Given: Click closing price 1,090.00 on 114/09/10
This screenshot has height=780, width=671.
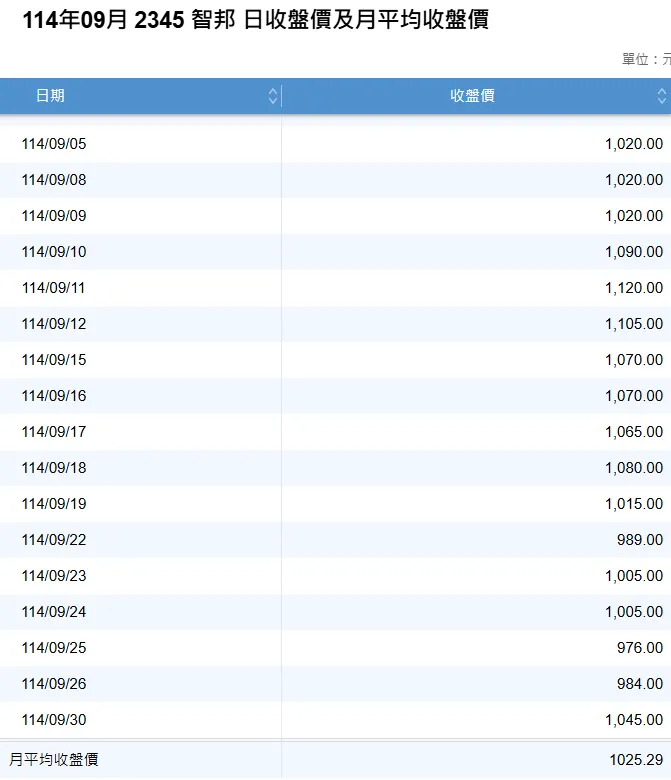Looking at the screenshot, I should (x=634, y=252).
